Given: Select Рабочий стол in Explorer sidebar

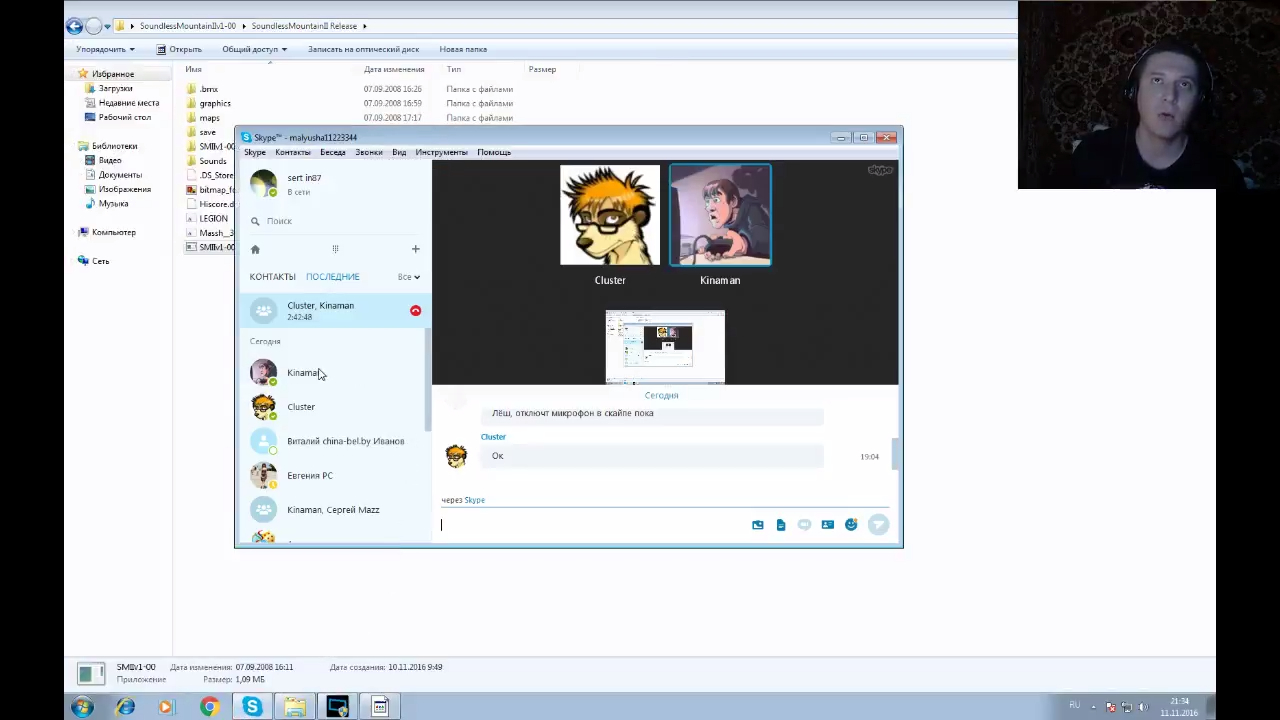Looking at the screenshot, I should pyautogui.click(x=125, y=117).
